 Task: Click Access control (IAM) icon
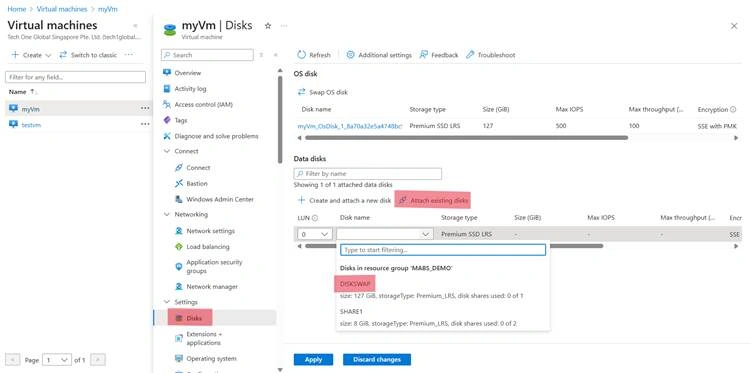coord(167,104)
